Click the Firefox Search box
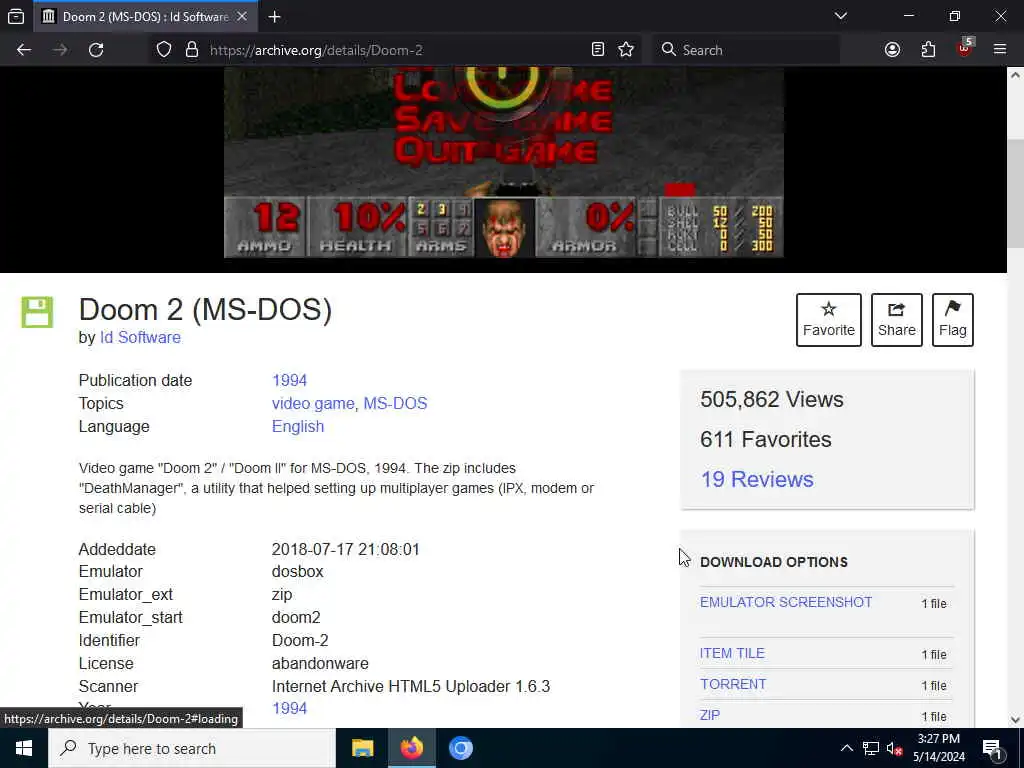This screenshot has height=768, width=1024. coord(744,50)
